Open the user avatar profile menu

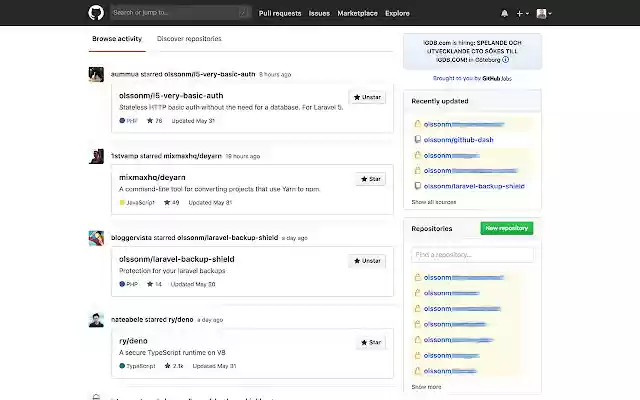coord(543,13)
